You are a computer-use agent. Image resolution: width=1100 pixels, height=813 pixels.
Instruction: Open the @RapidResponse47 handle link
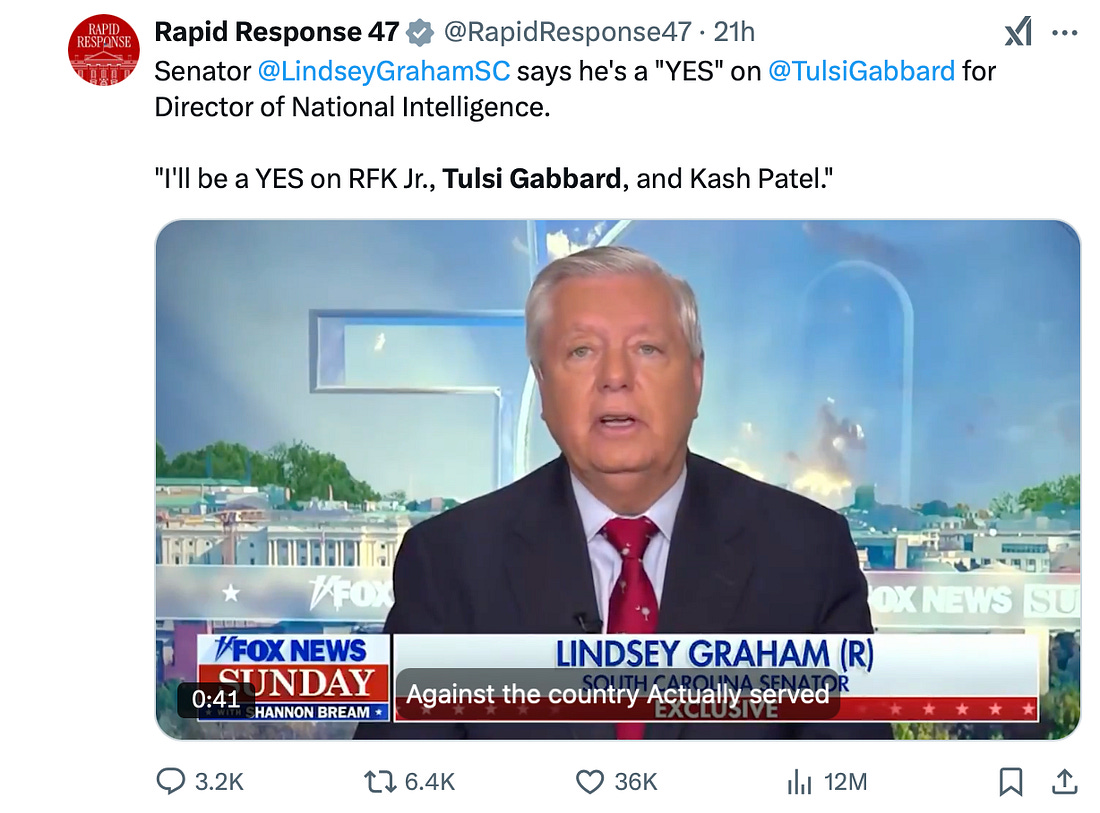point(567,32)
